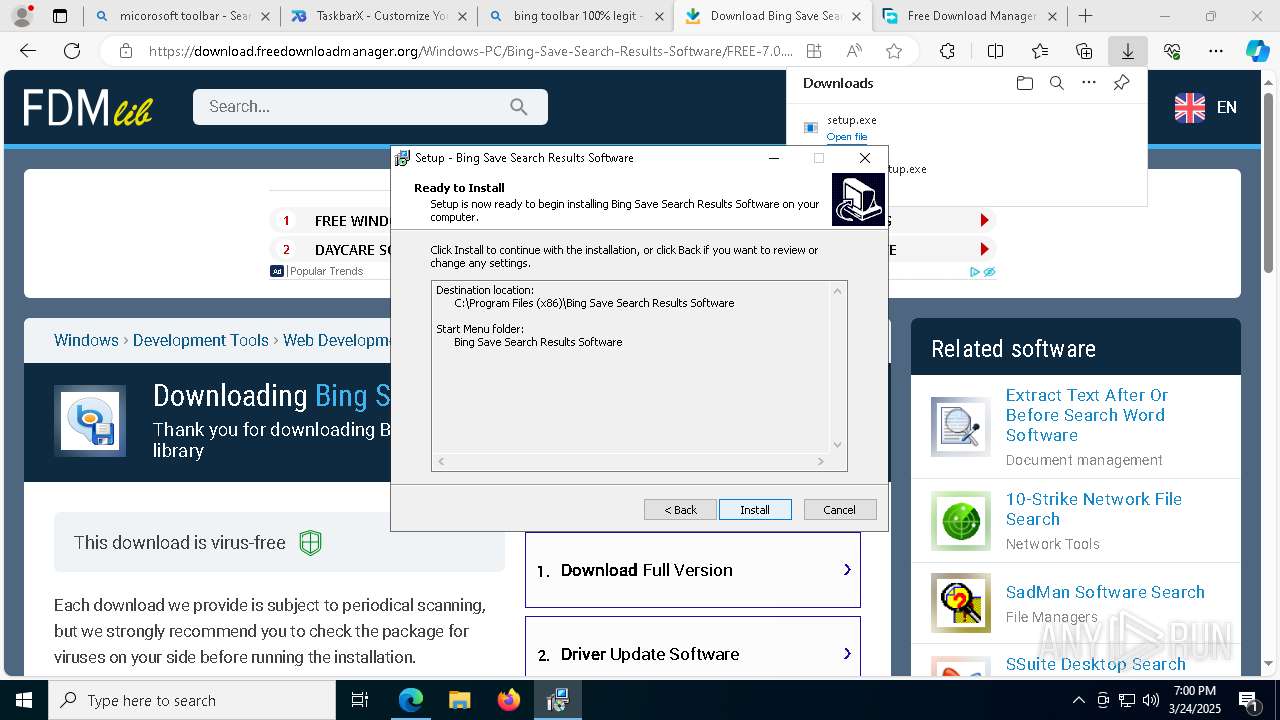
Task: Open Collections icon in toolbar
Action: pos(1084,51)
